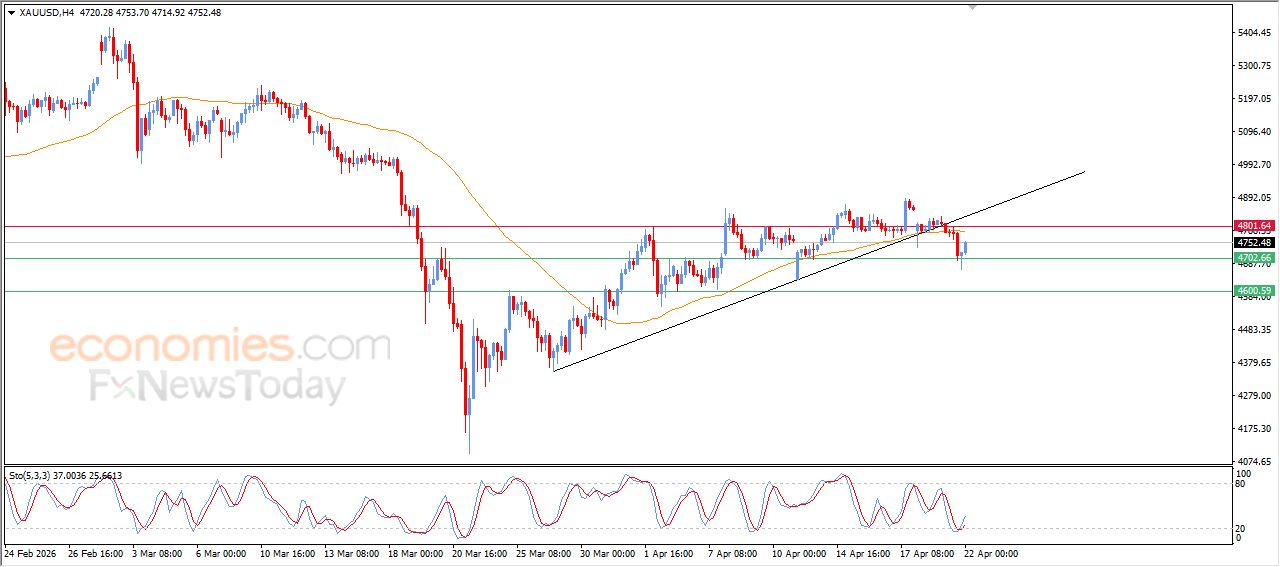Click the 22 Apr 00:00 date label

[991, 552]
